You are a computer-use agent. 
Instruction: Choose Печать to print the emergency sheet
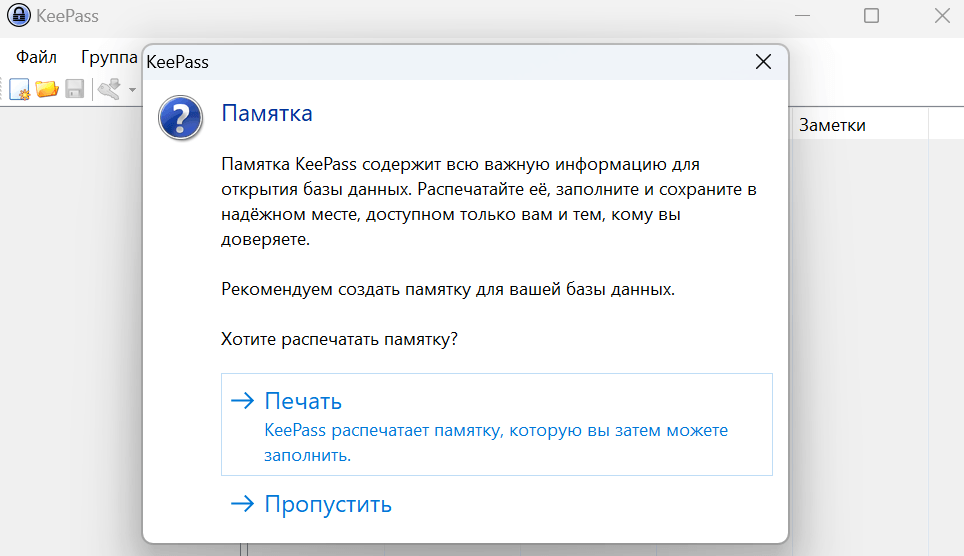click(497, 424)
